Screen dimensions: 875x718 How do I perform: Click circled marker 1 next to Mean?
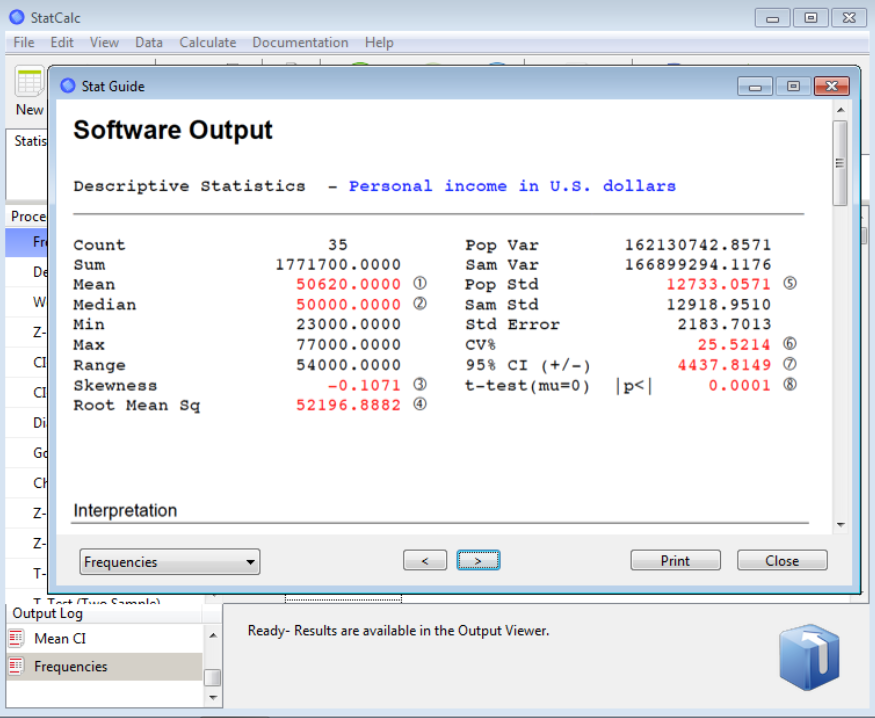click(420, 284)
